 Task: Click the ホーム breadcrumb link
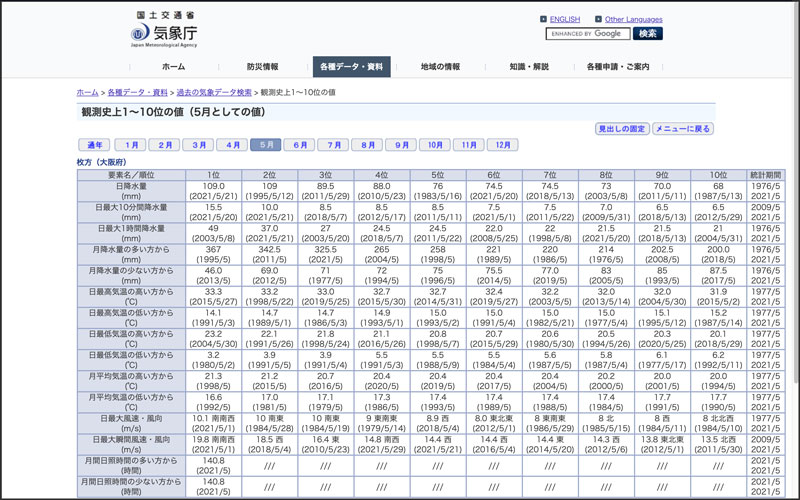coord(87,92)
